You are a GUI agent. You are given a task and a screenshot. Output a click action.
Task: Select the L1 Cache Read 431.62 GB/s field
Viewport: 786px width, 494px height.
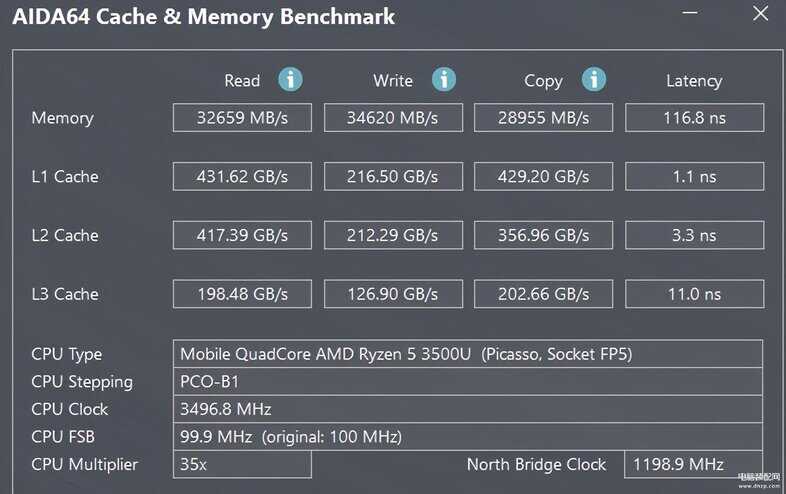pyautogui.click(x=242, y=177)
